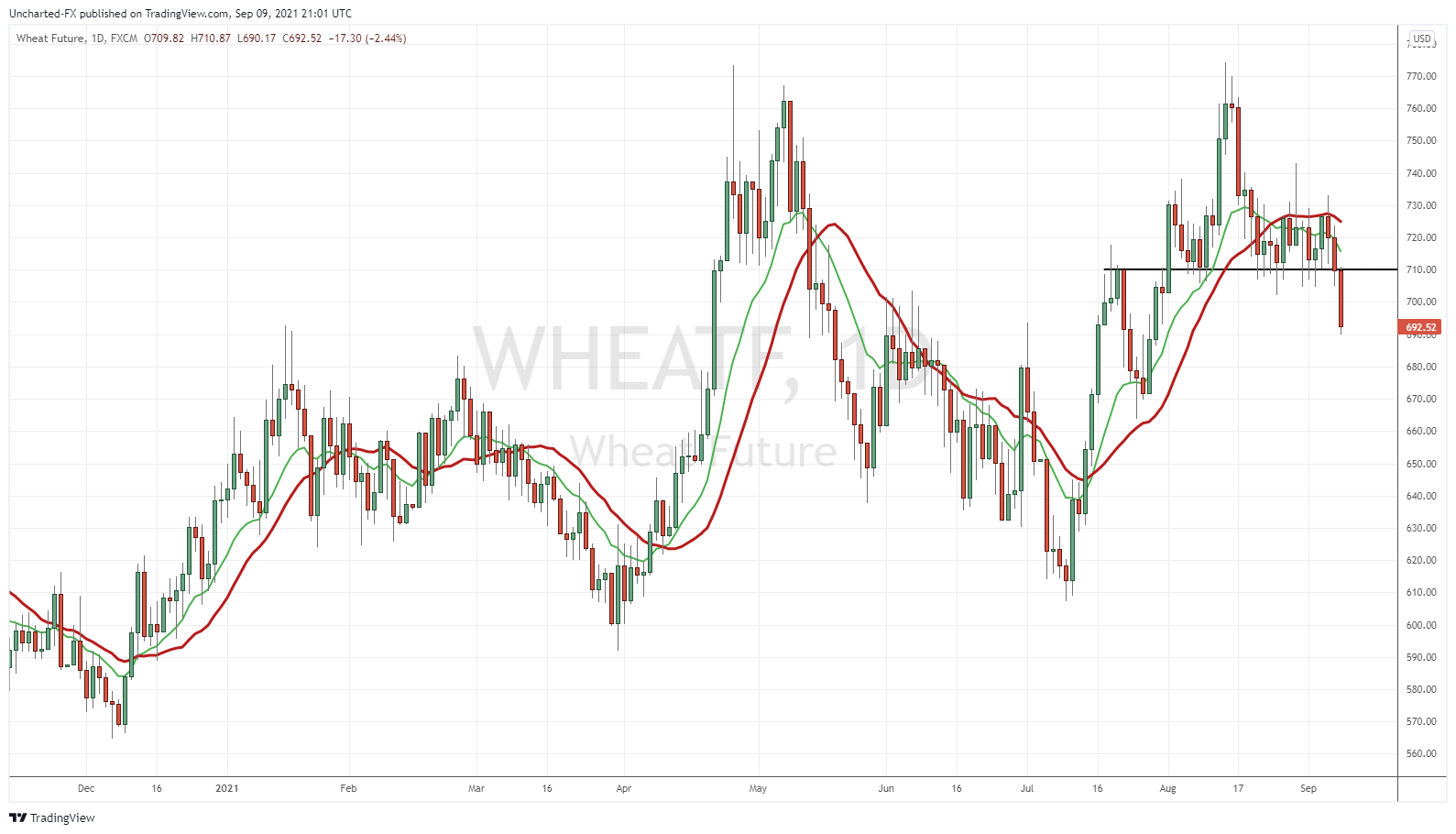
Task: Click the 680.00 price axis label
Action: pos(1421,367)
